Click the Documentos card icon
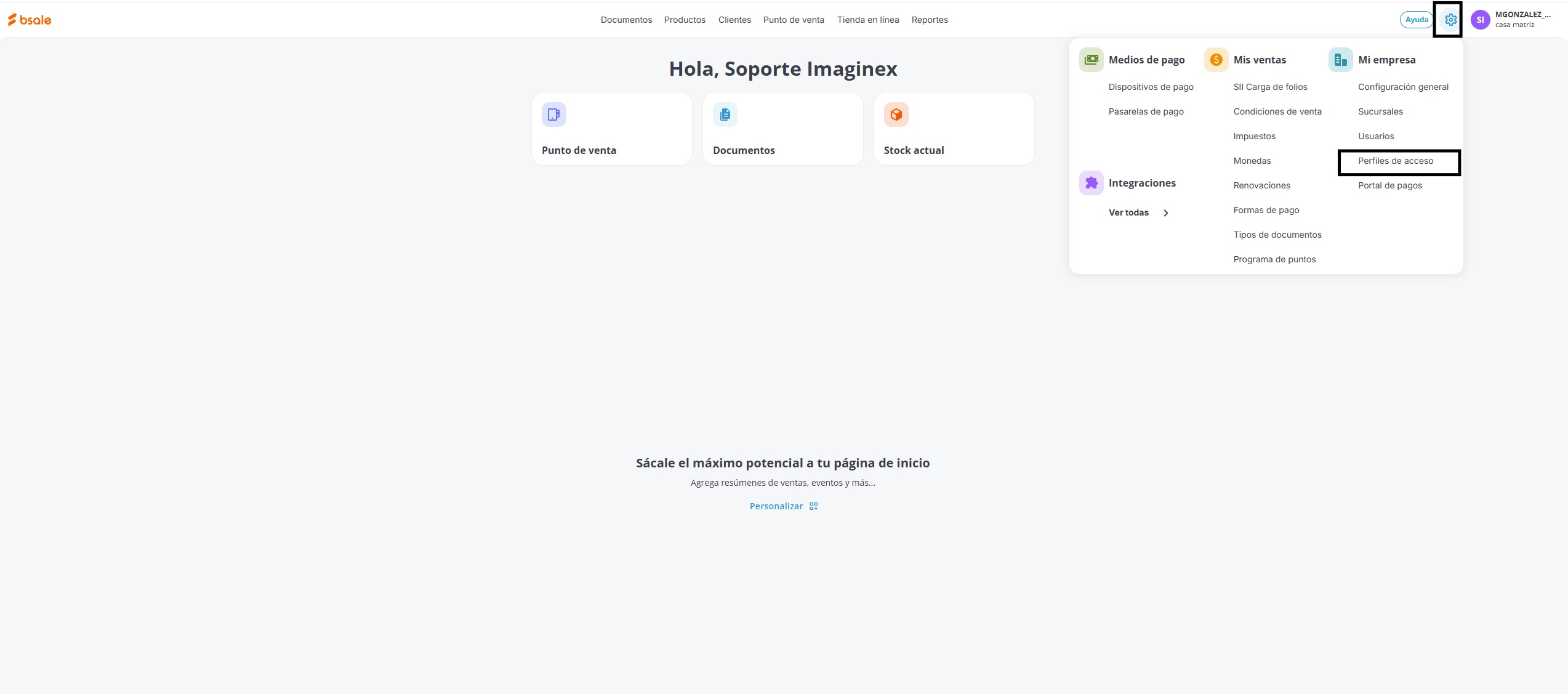 click(725, 115)
